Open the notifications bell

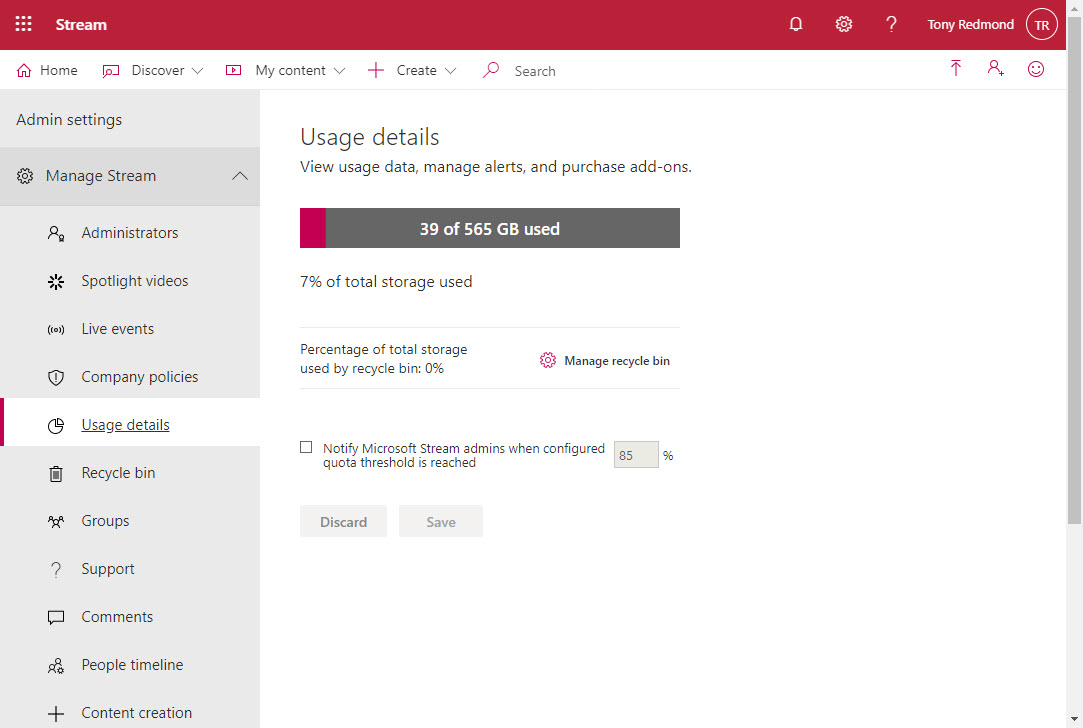(x=796, y=24)
